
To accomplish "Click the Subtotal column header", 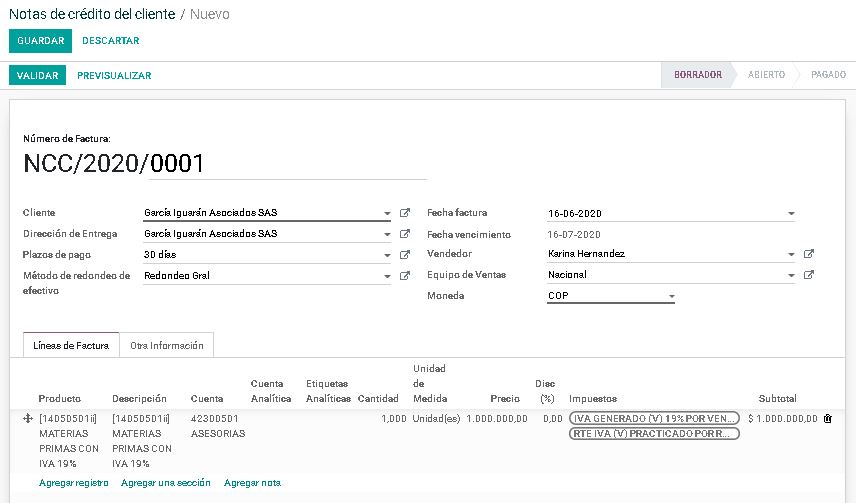I will click(x=777, y=399).
